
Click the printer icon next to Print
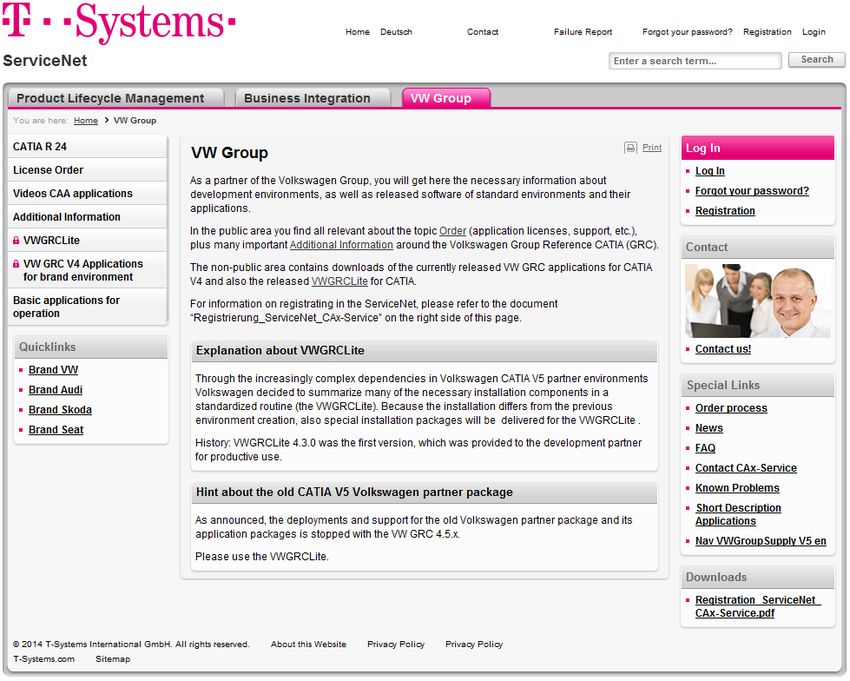tap(630, 147)
